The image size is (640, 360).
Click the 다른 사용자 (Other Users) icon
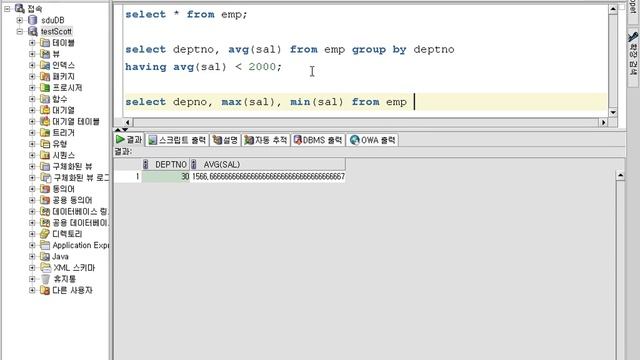(45, 290)
